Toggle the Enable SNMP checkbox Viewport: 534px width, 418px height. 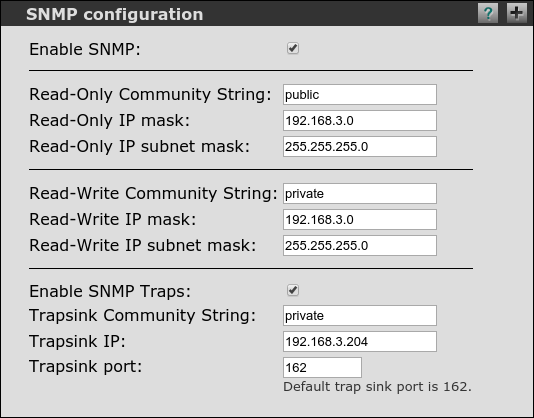click(x=293, y=48)
